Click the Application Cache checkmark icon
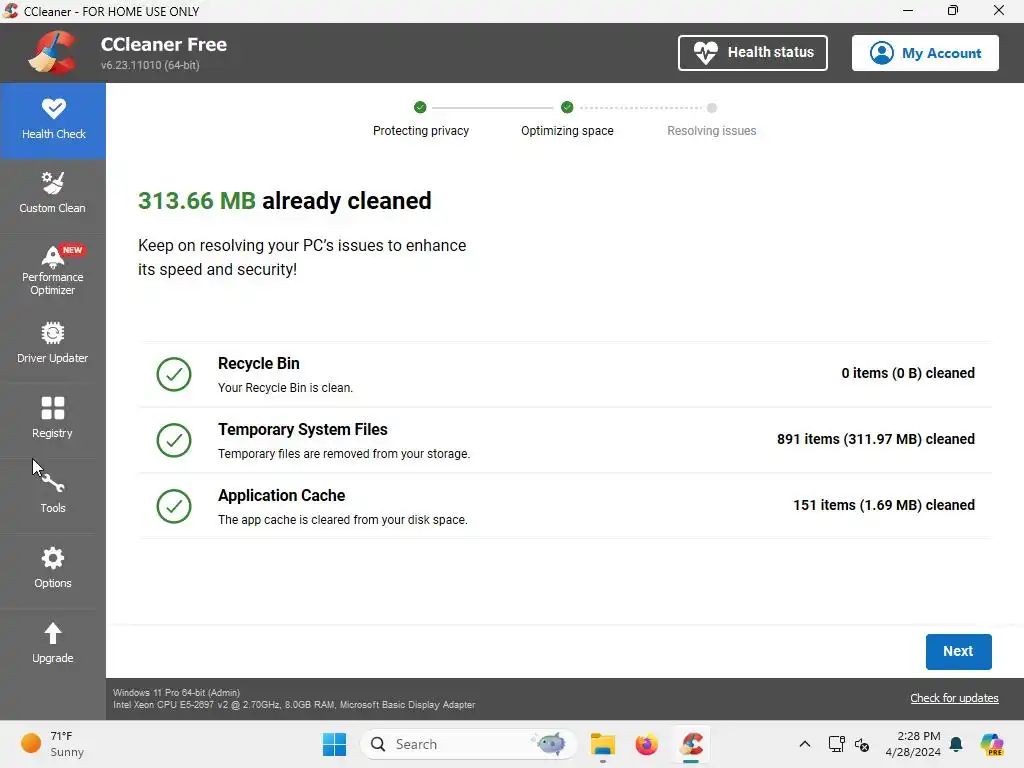The image size is (1024, 768). pyautogui.click(x=174, y=506)
